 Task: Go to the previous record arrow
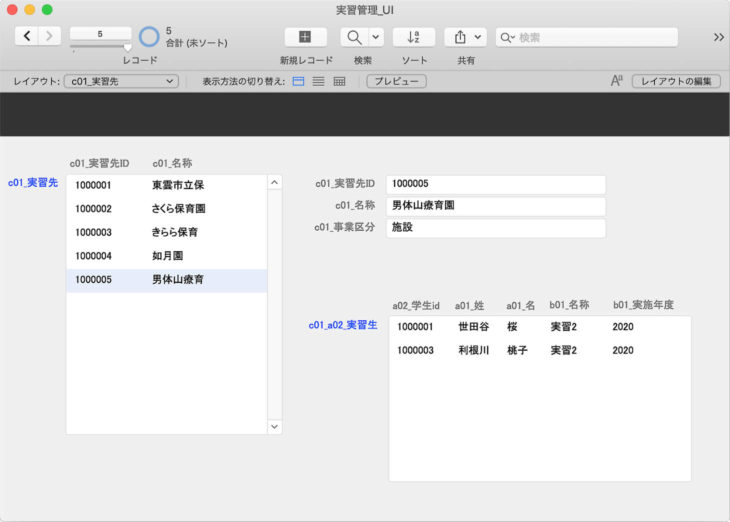coord(27,36)
